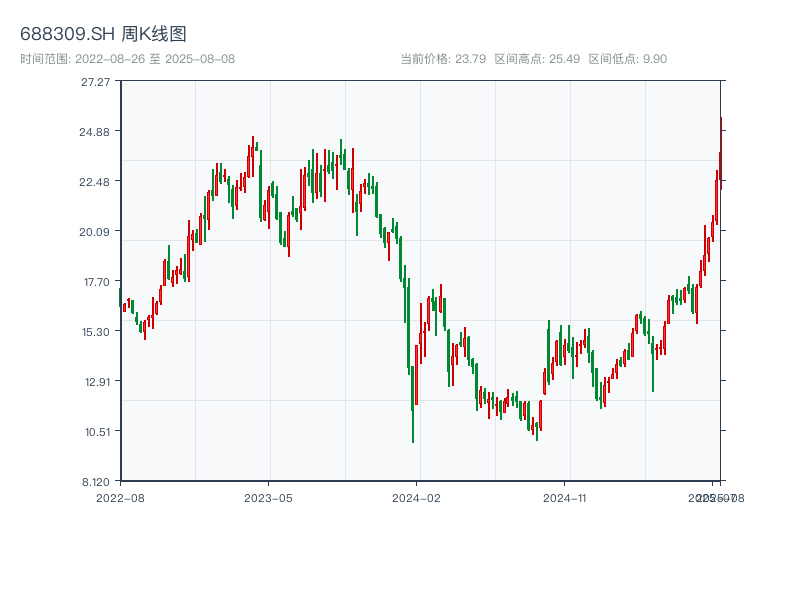
Task: Click the latest candlestick at the far right
Action: tap(720, 150)
